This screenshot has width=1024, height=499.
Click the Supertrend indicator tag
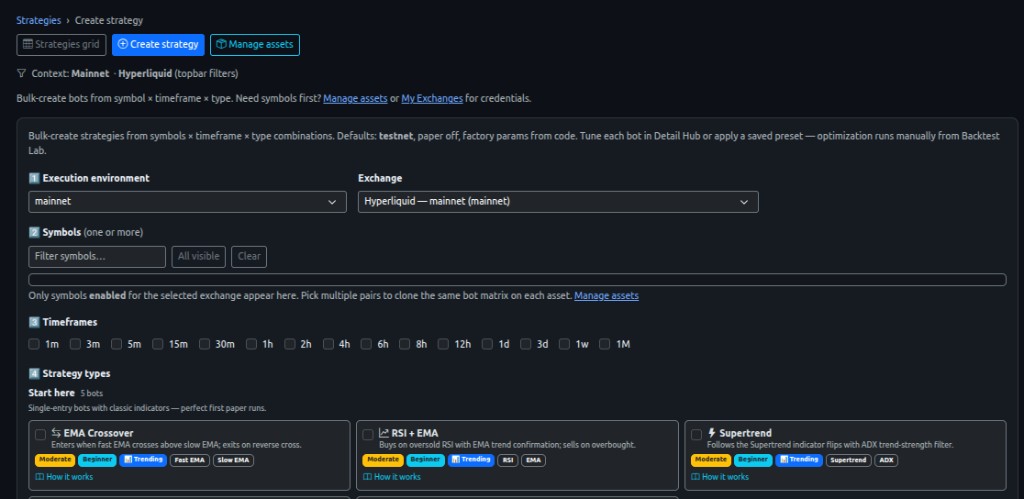coord(848,460)
